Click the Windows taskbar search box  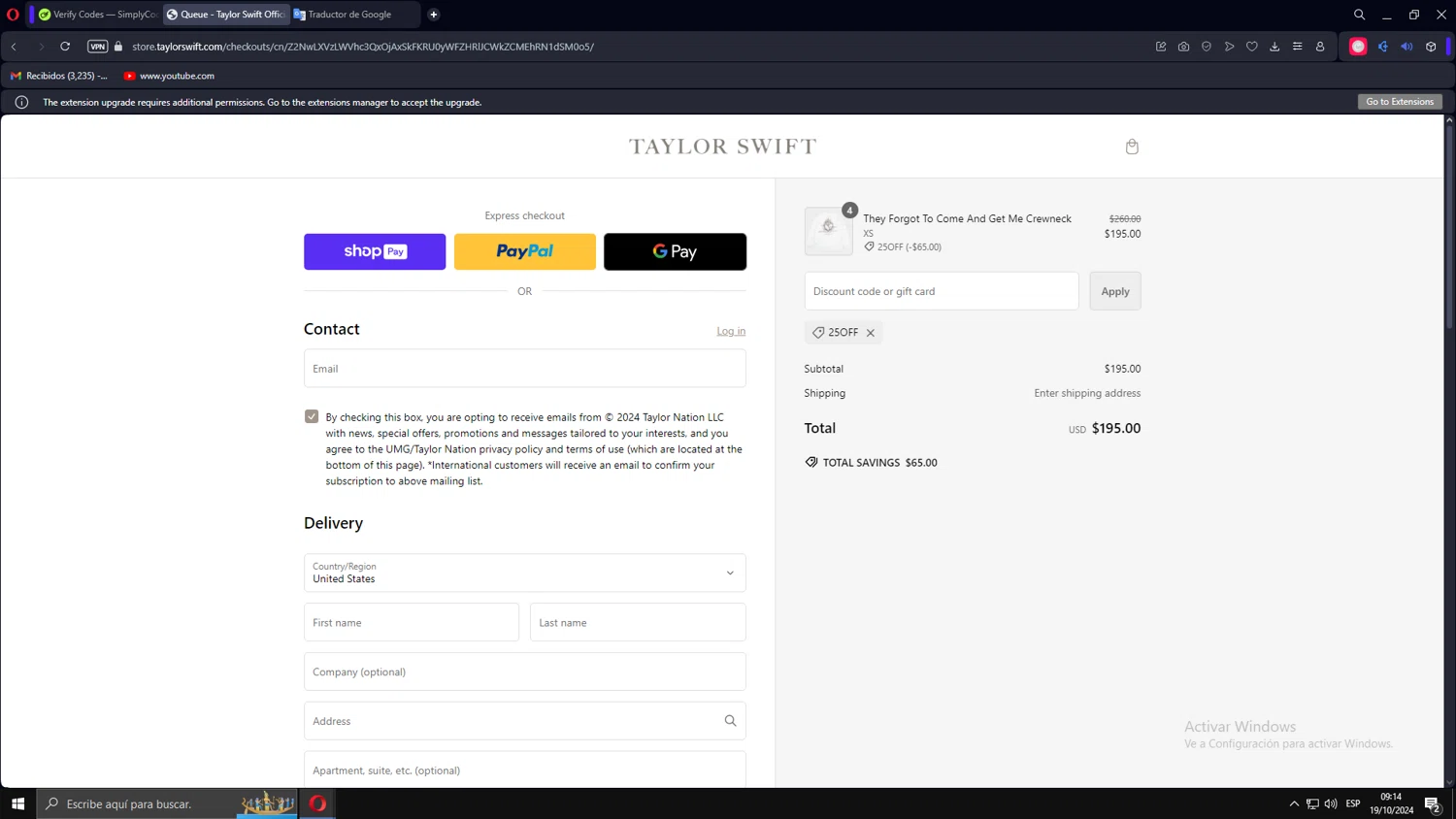point(167,803)
